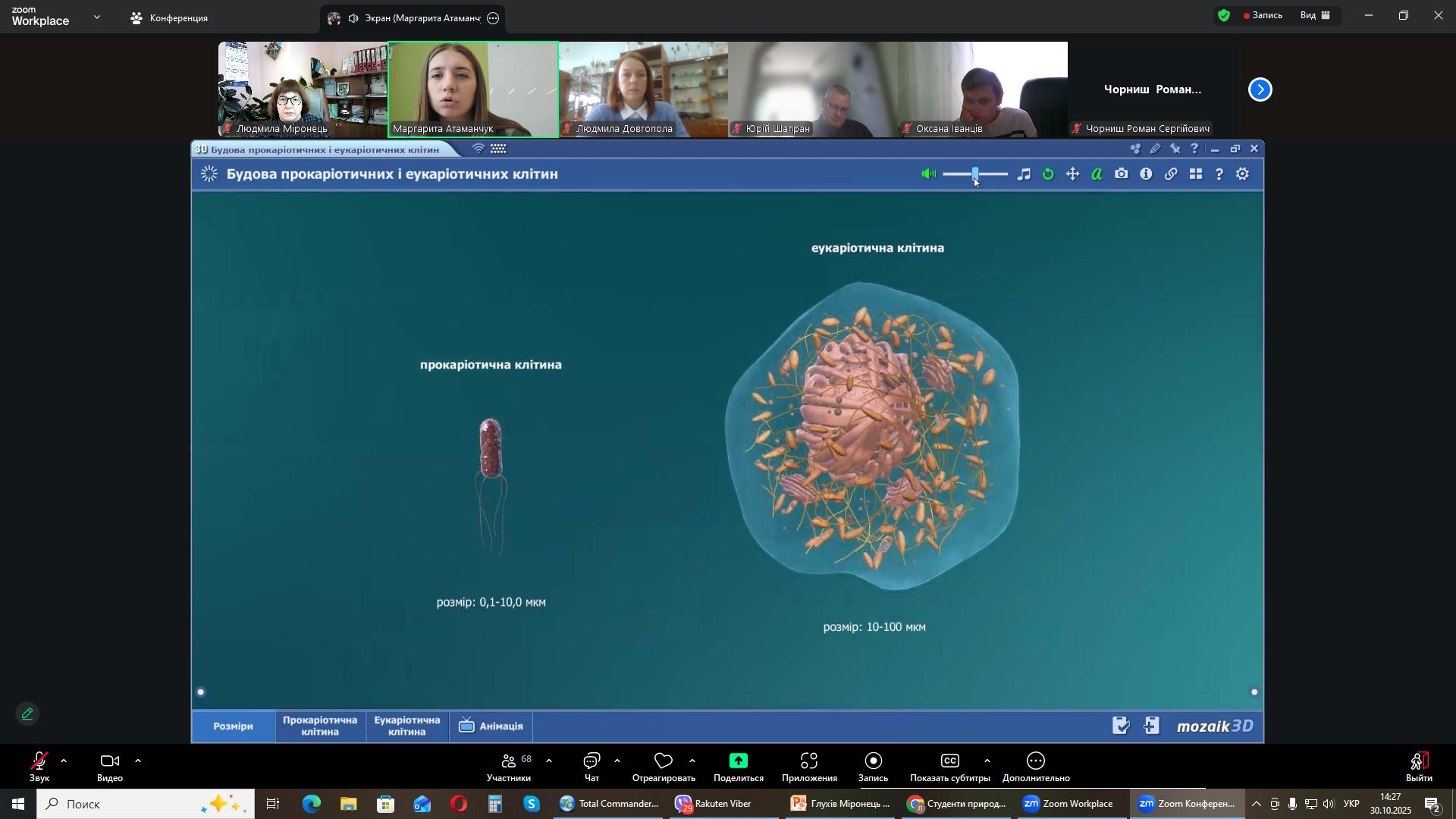This screenshot has width=1456, height=819.
Task: Open the quiz checkmark icon near mozaik logo
Action: coord(1121,726)
